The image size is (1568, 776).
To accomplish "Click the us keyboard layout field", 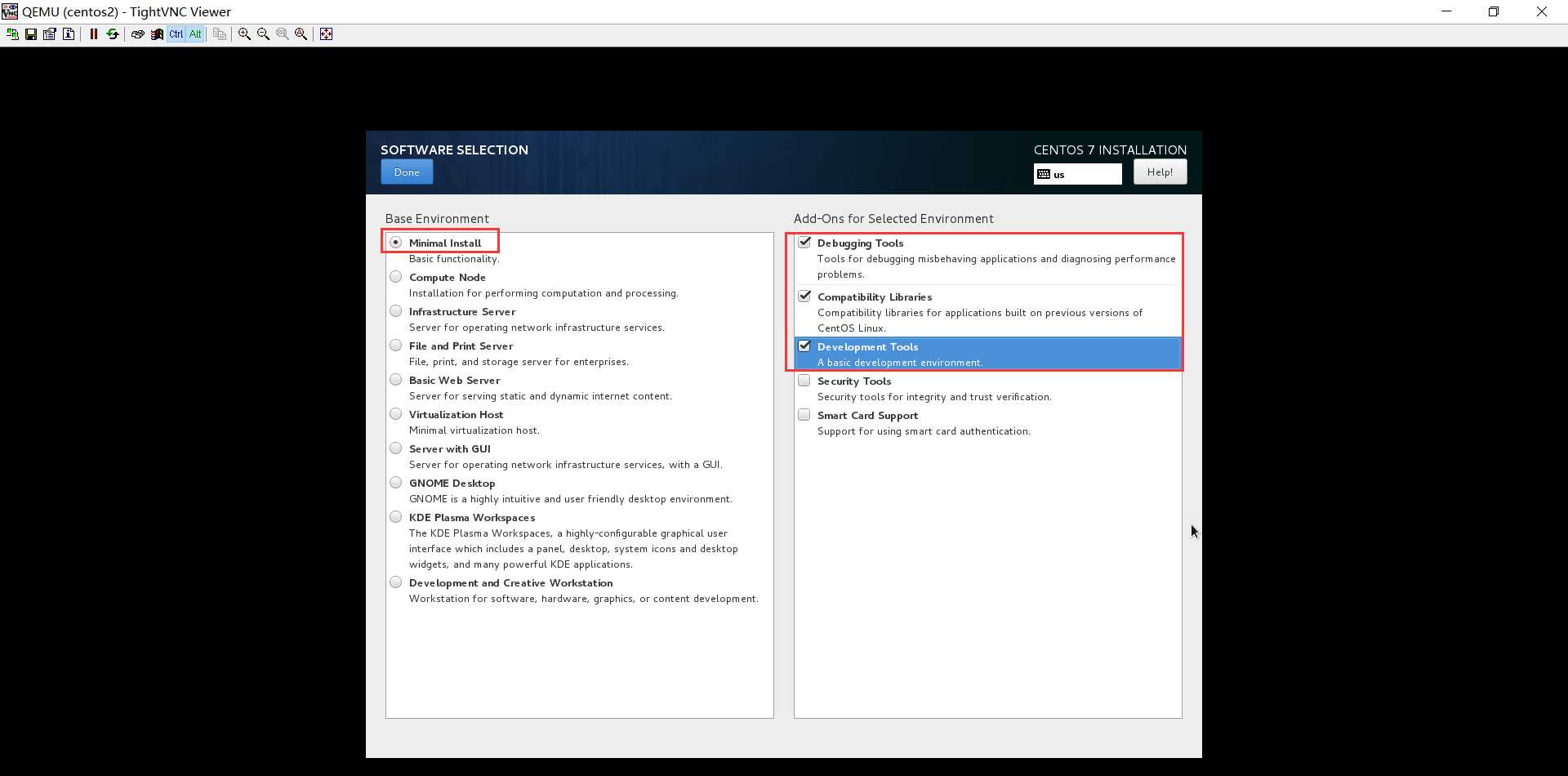I will [1078, 174].
